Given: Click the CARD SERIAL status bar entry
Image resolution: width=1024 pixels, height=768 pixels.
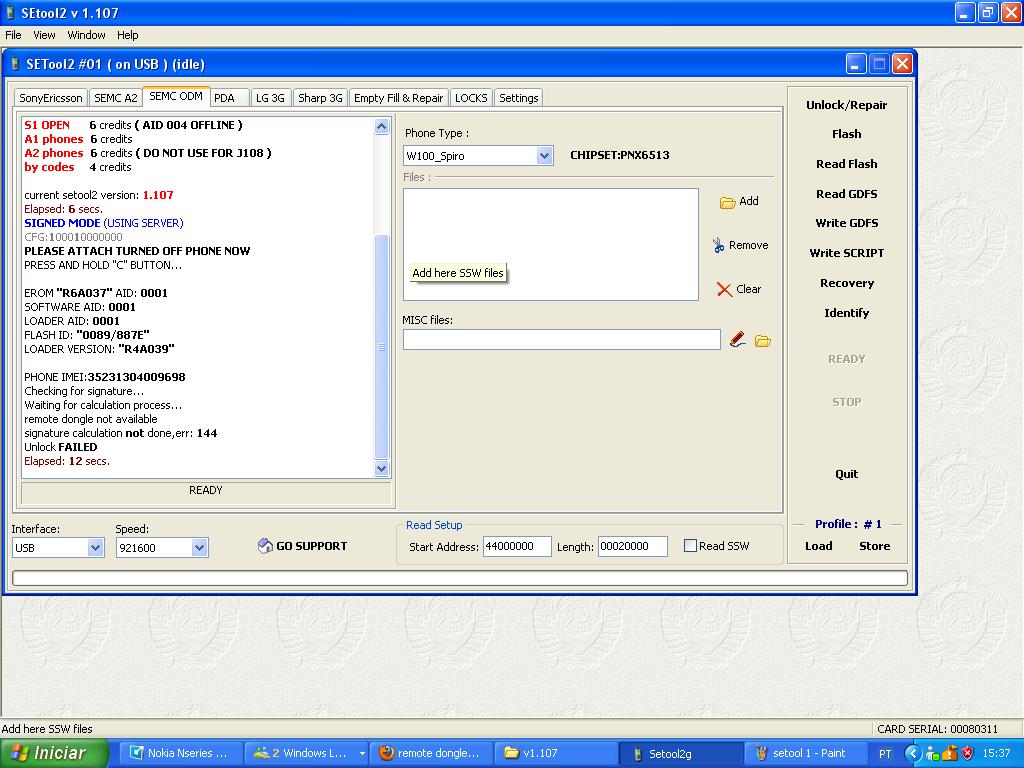Looking at the screenshot, I should point(937,729).
